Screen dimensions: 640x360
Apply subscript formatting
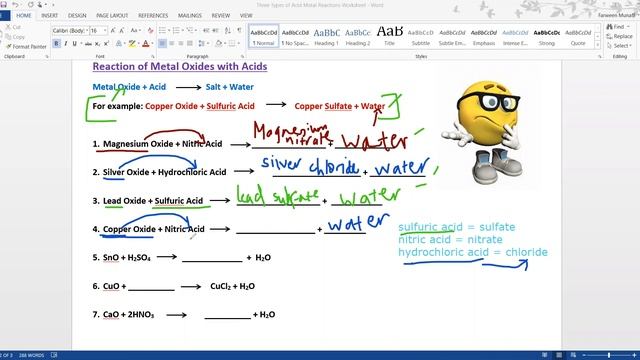point(97,44)
